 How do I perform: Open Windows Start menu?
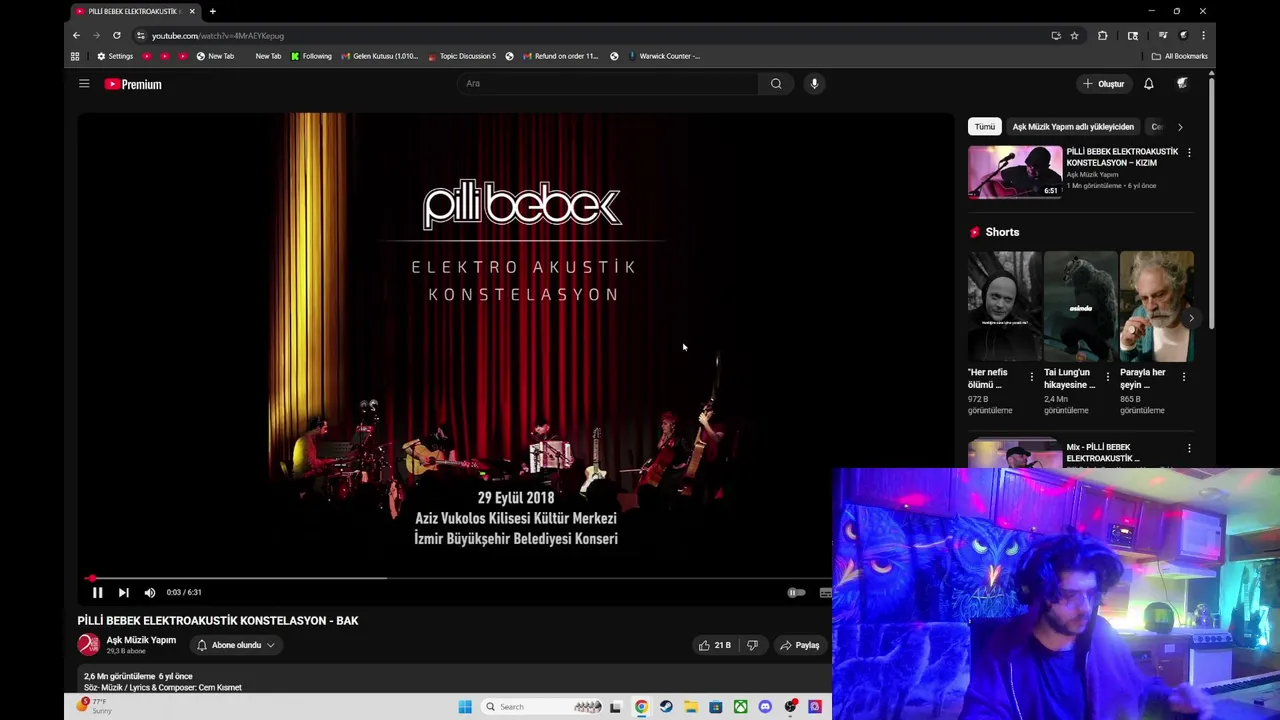465,707
